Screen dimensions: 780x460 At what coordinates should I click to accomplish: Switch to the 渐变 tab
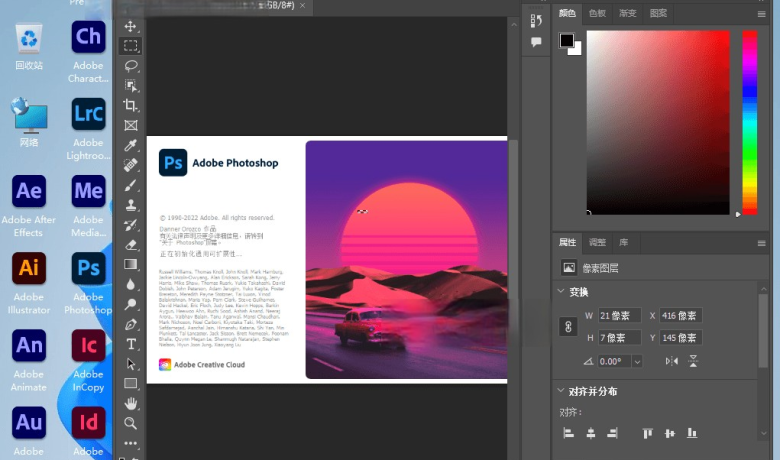coord(627,13)
